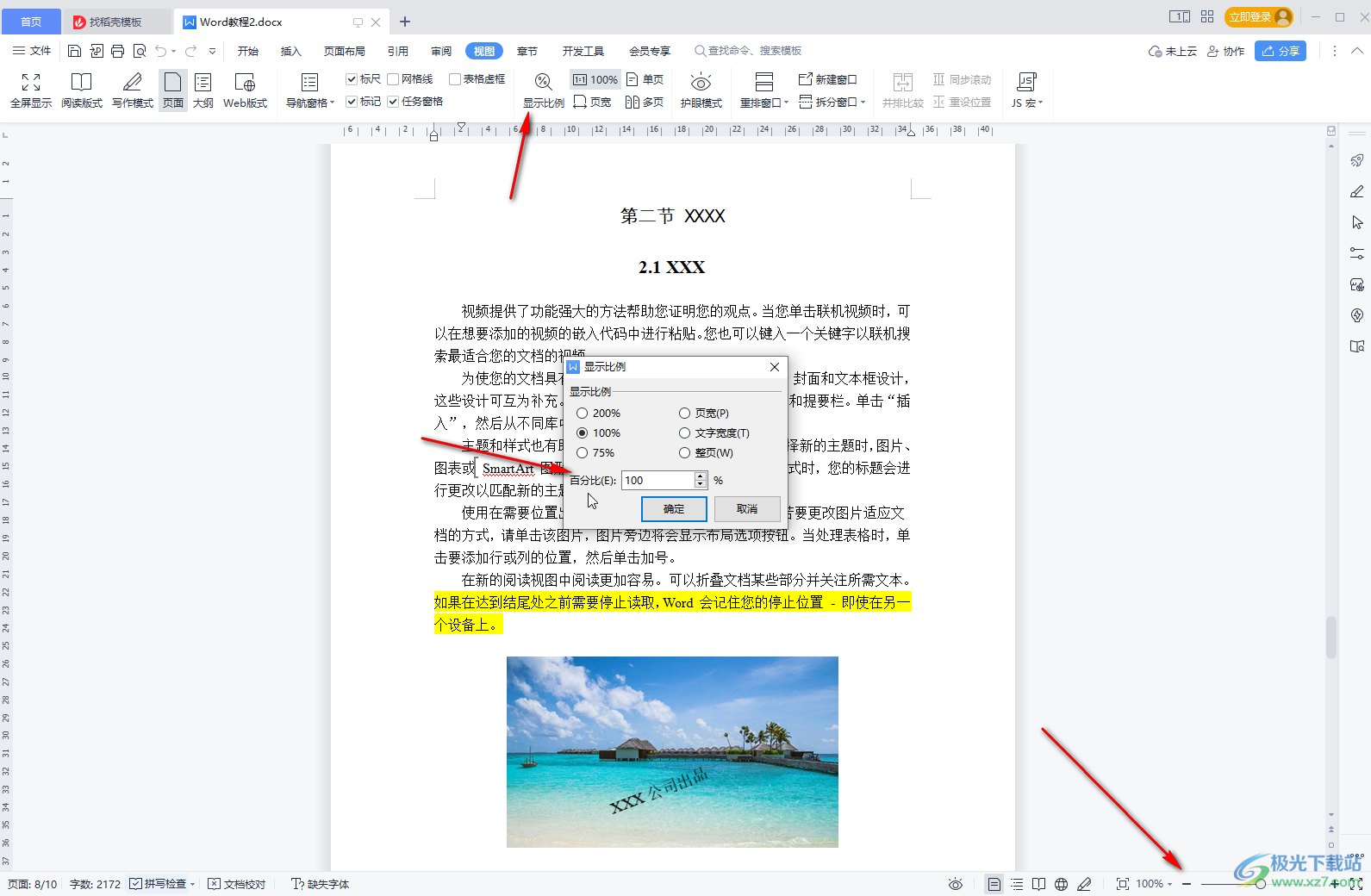Click the zoom out minus button
1371x896 pixels.
(1187, 884)
